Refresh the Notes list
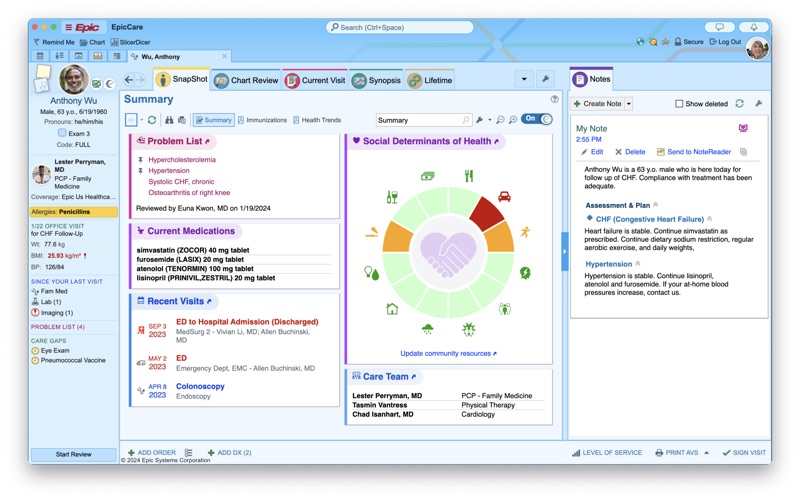Screen dimensions: 800x500 pyautogui.click(x=739, y=104)
